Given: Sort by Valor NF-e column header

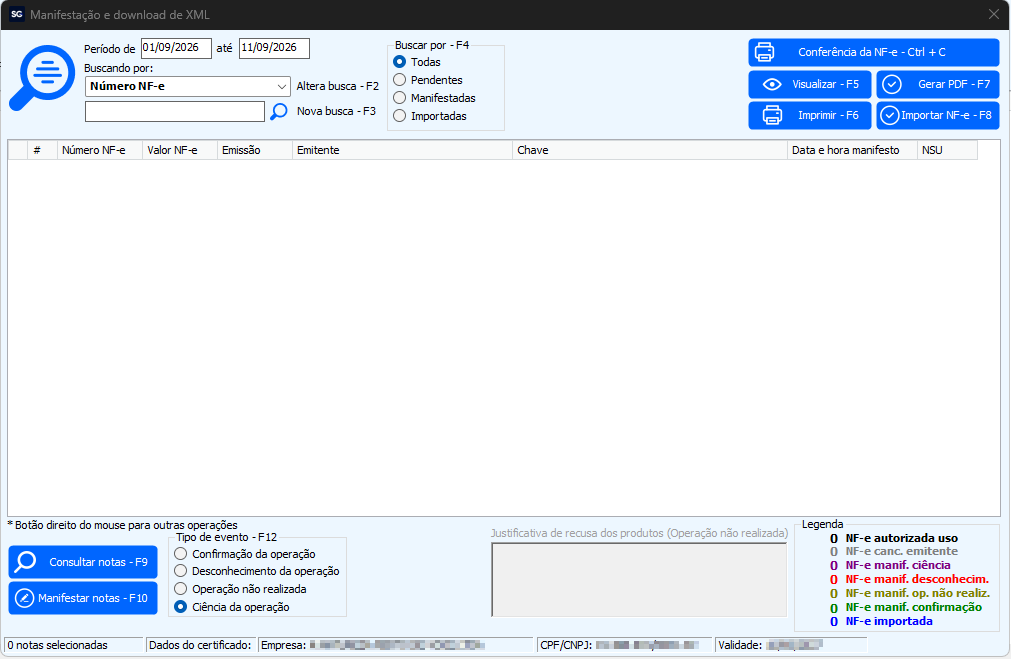Looking at the screenshot, I should point(180,150).
